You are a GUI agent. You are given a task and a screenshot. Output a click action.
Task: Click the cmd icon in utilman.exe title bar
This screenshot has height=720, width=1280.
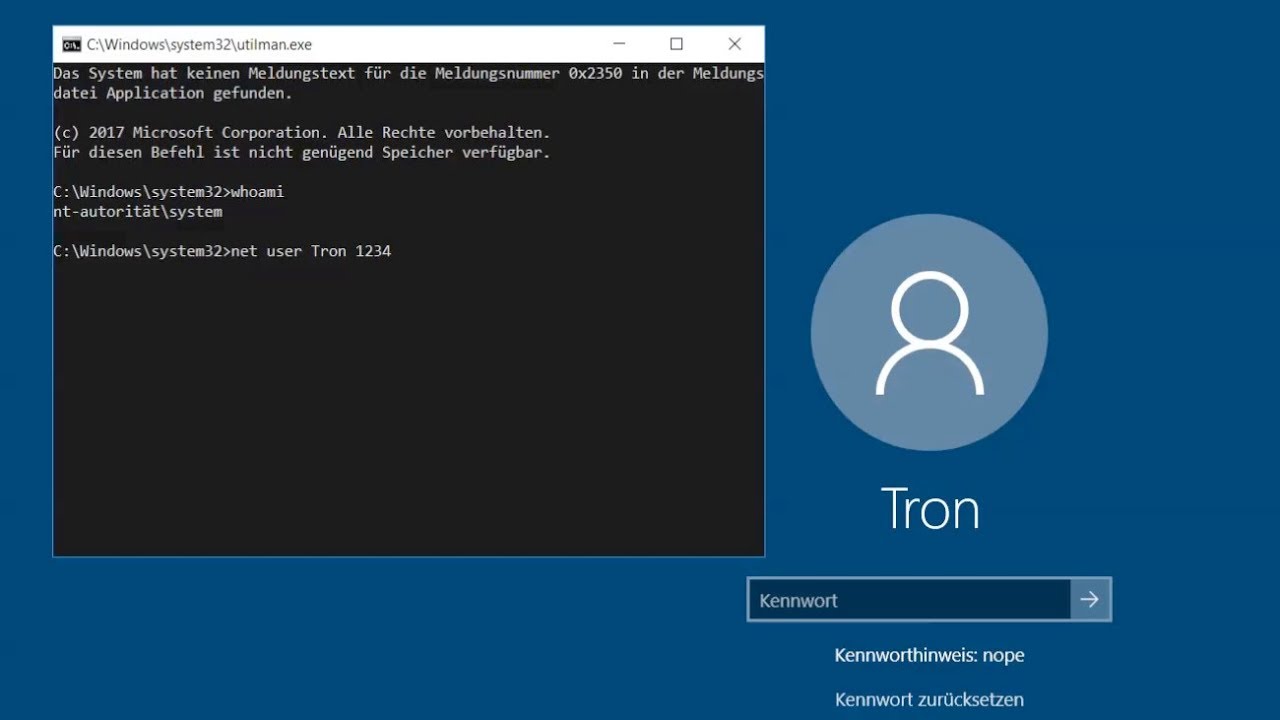[71, 44]
